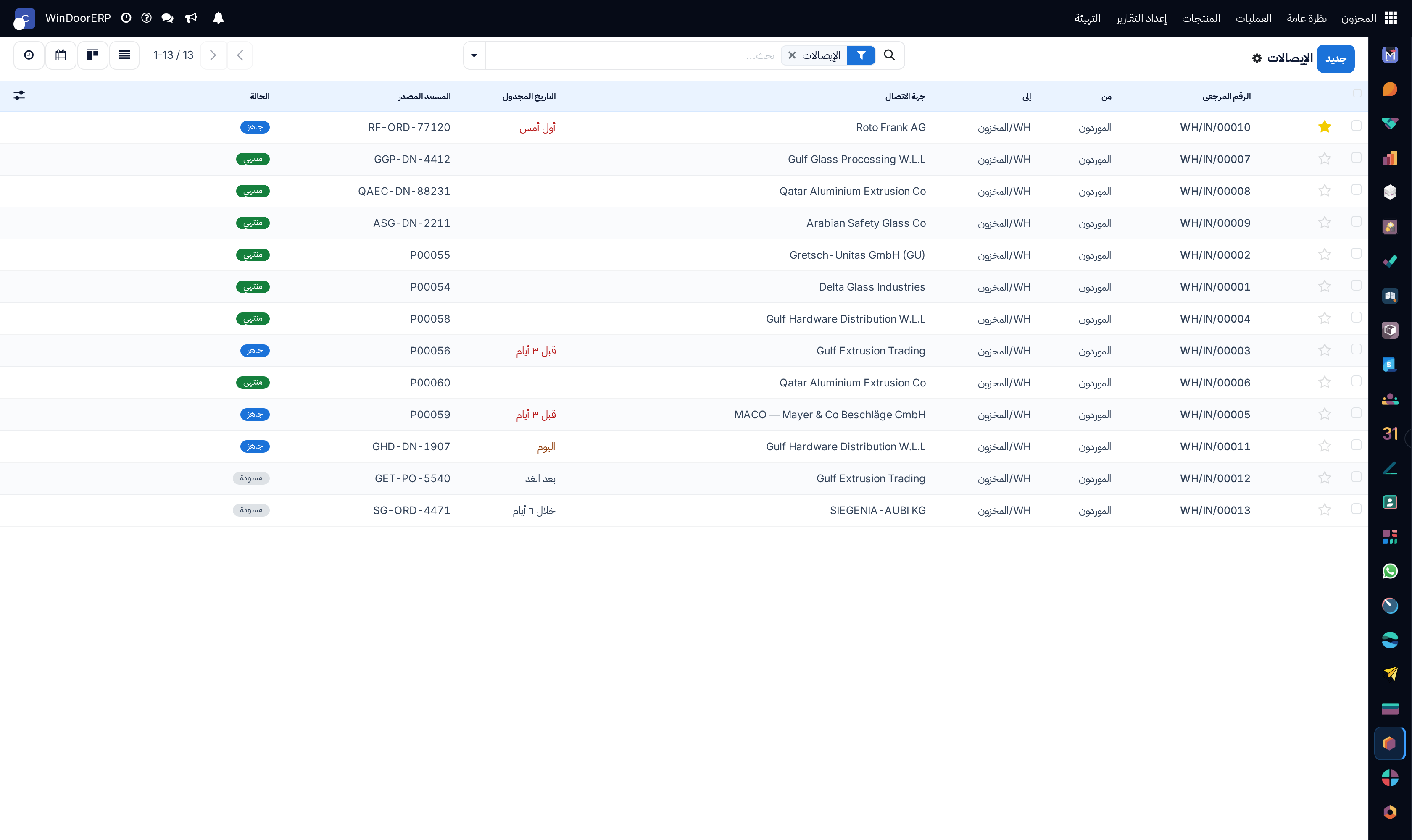Open the calendar 31 app in sidebar
1412x840 pixels.
coord(1390,433)
